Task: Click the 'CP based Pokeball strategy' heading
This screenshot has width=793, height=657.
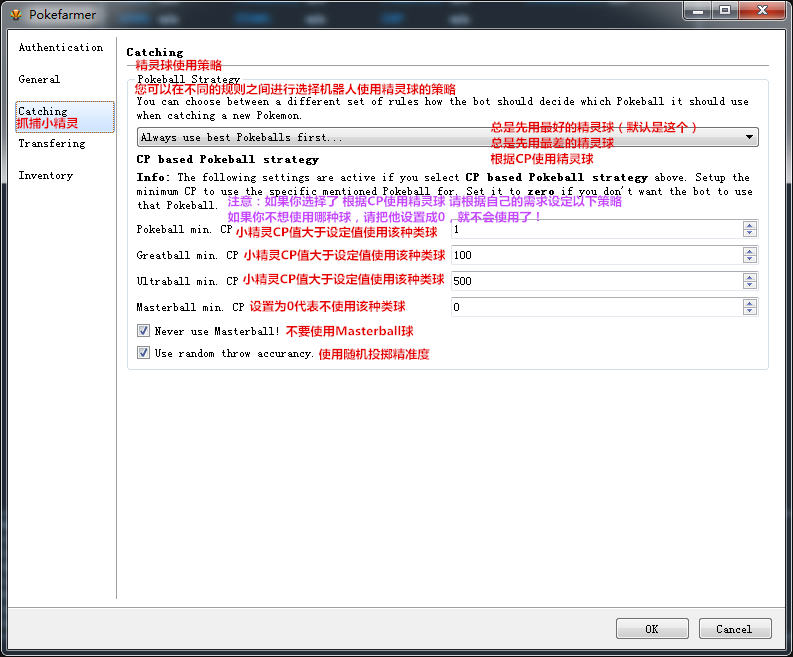Action: pyautogui.click(x=228, y=159)
